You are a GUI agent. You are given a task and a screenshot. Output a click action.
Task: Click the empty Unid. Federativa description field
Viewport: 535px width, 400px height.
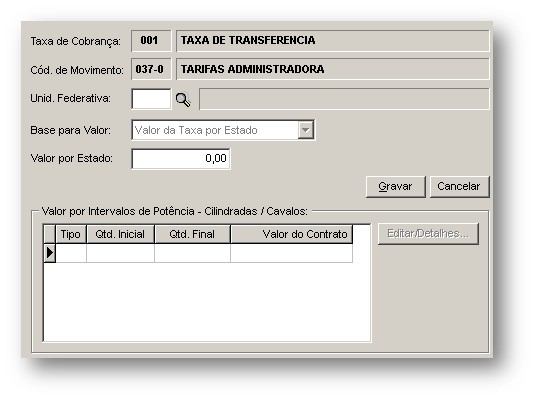[344, 99]
